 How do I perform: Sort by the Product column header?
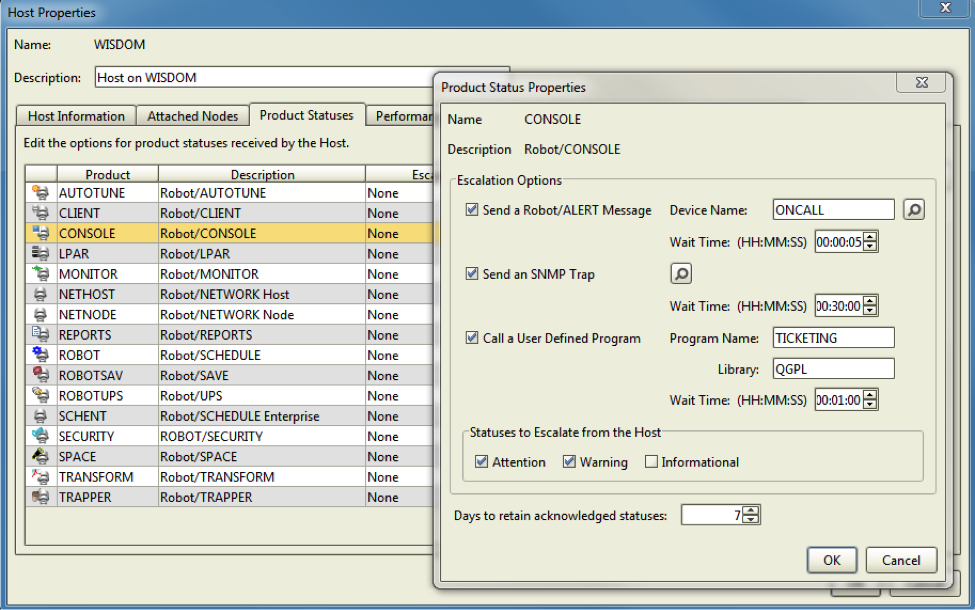pos(108,174)
